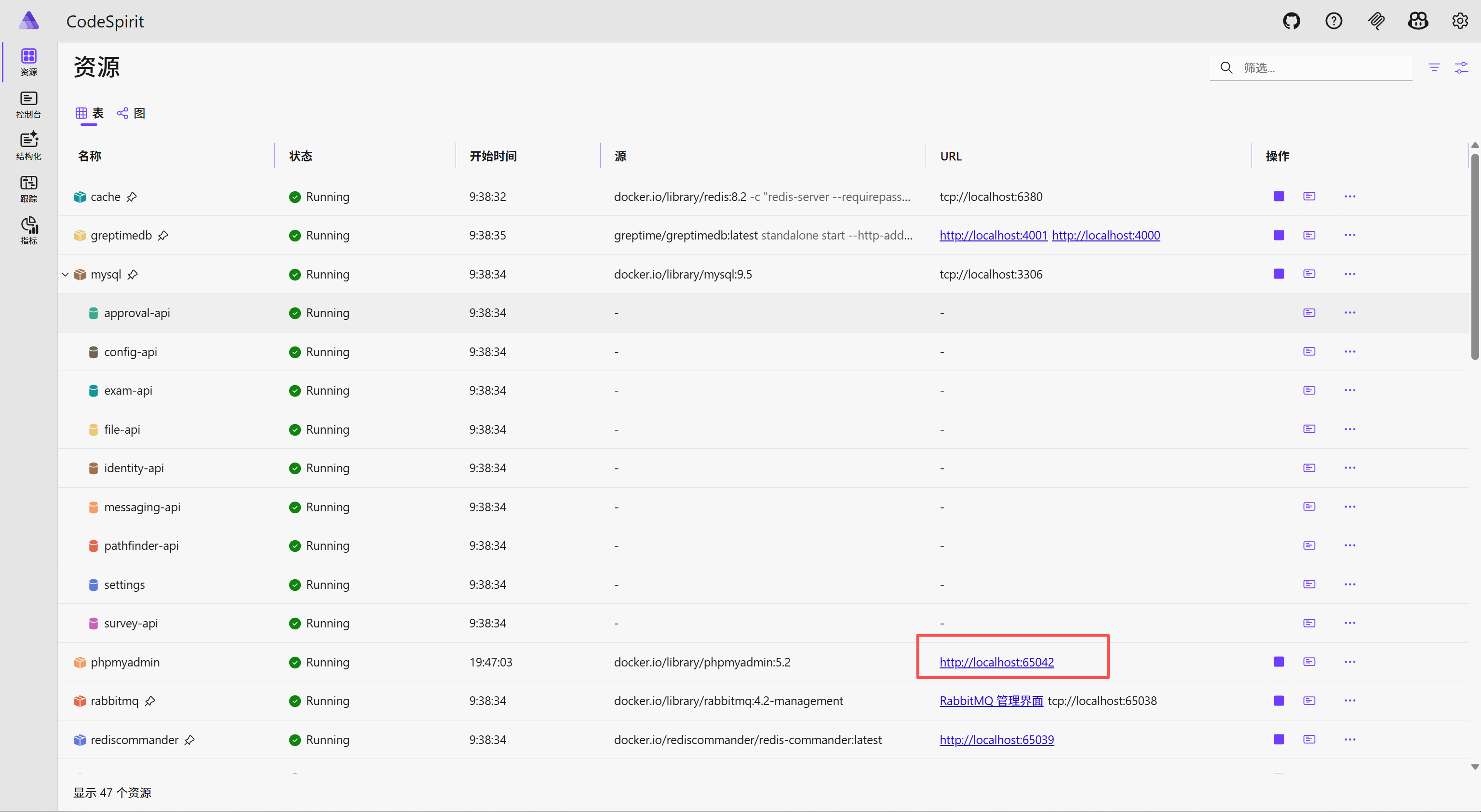The width and height of the screenshot is (1481, 812).
Task: Open the resource filter options icon
Action: click(1434, 68)
